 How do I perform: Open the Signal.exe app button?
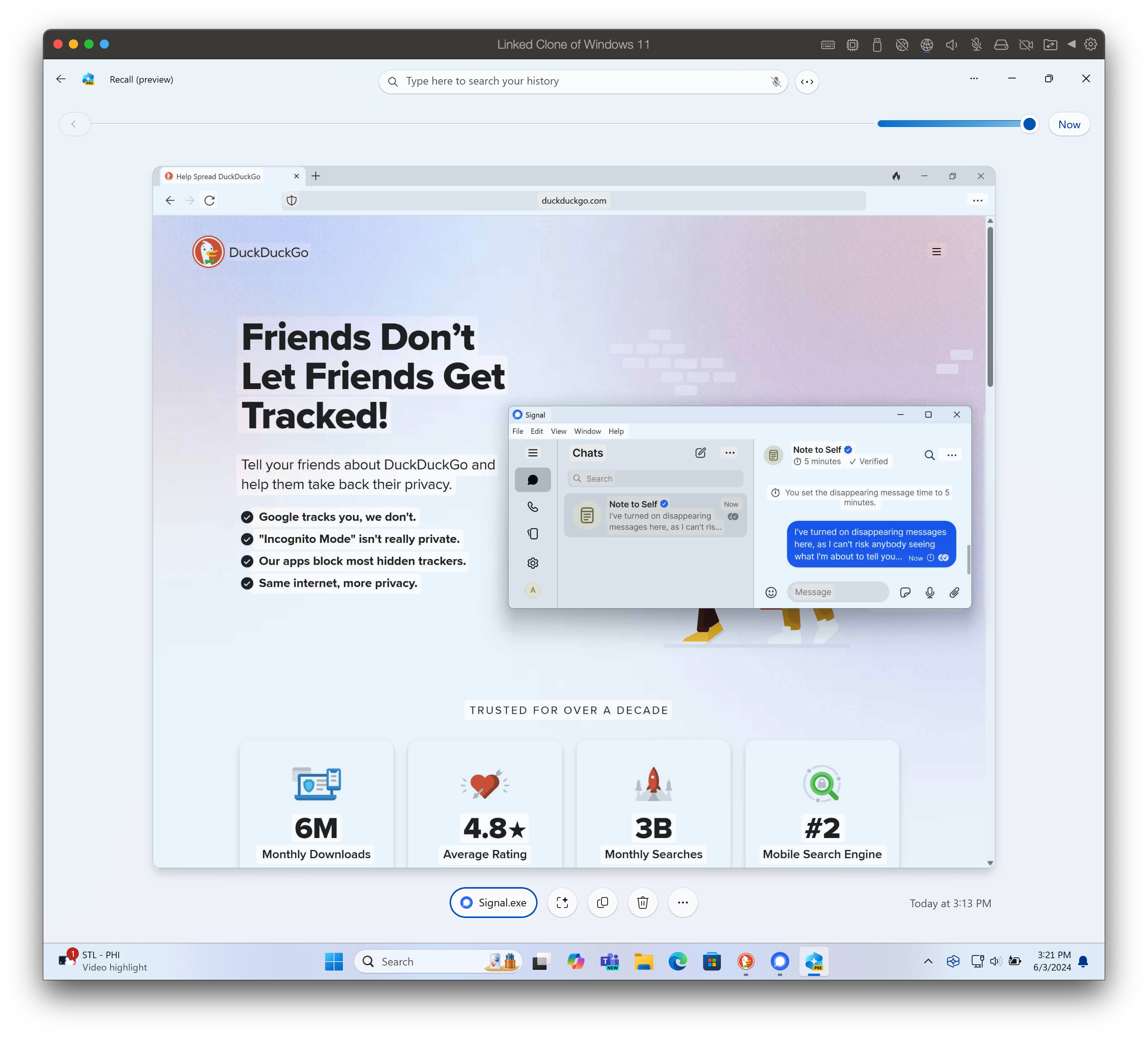pos(493,903)
